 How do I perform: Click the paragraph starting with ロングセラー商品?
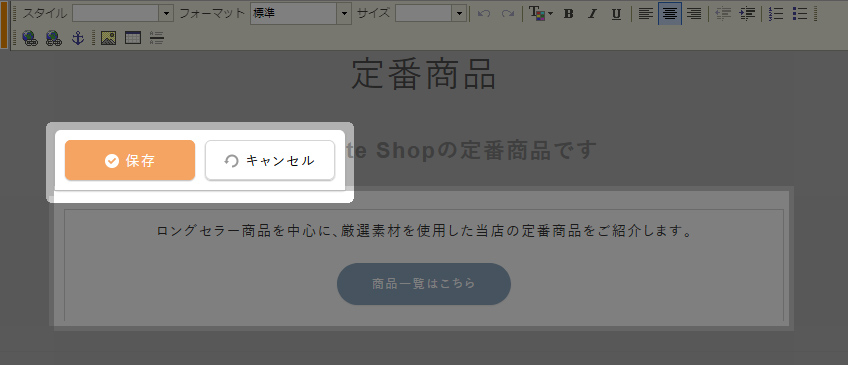425,231
